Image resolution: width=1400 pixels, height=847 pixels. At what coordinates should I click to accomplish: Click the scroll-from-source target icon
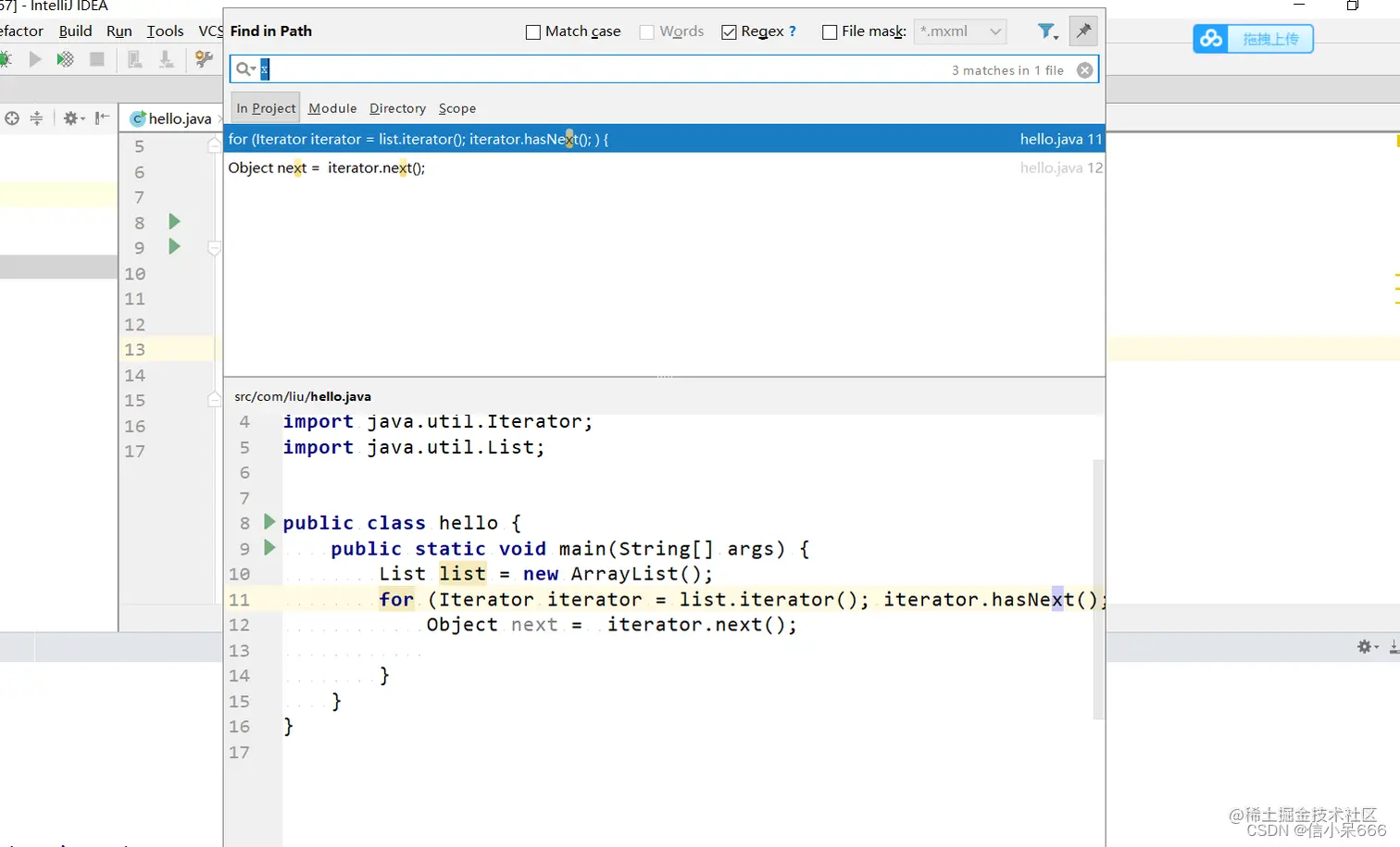pos(12,118)
